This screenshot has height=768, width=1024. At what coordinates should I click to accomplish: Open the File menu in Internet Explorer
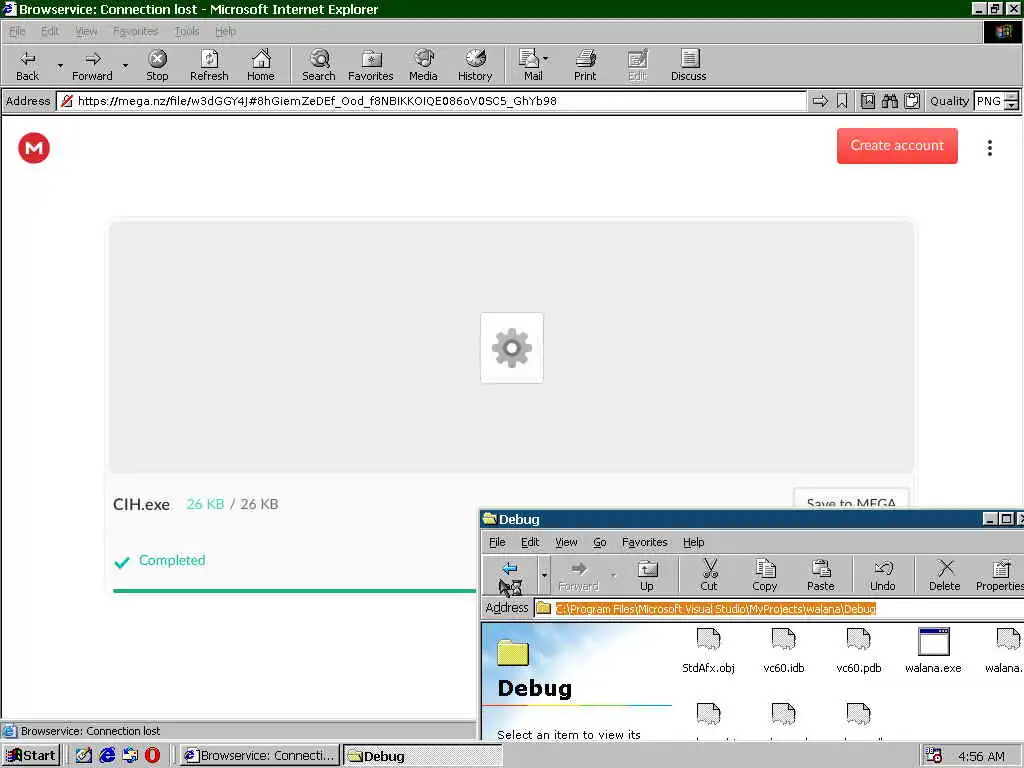17,31
